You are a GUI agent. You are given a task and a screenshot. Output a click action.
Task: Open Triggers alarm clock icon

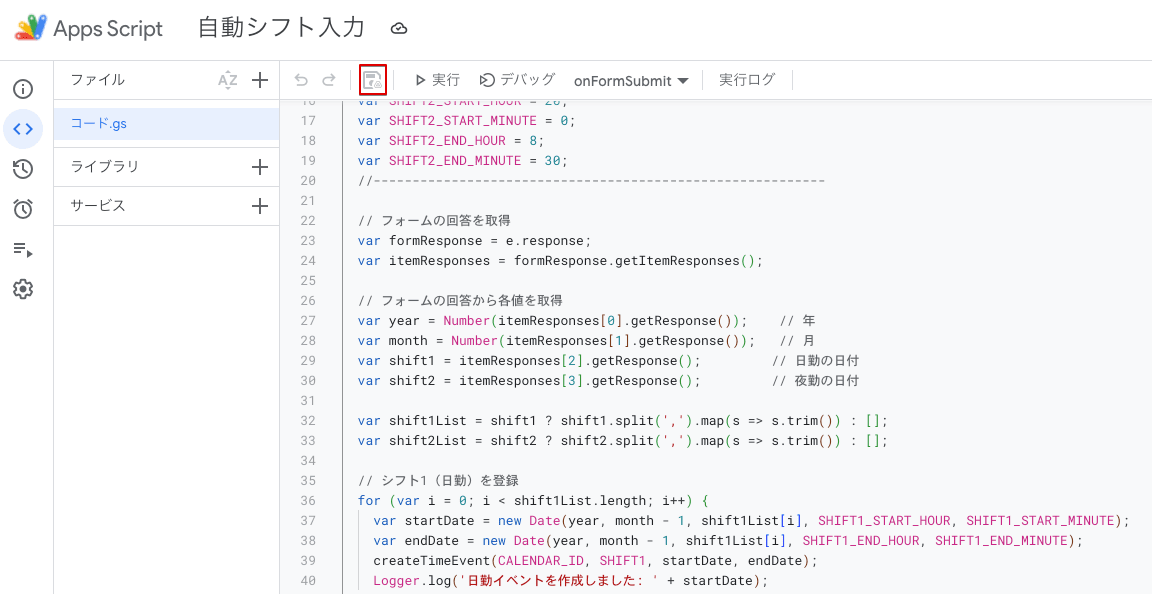pos(23,209)
